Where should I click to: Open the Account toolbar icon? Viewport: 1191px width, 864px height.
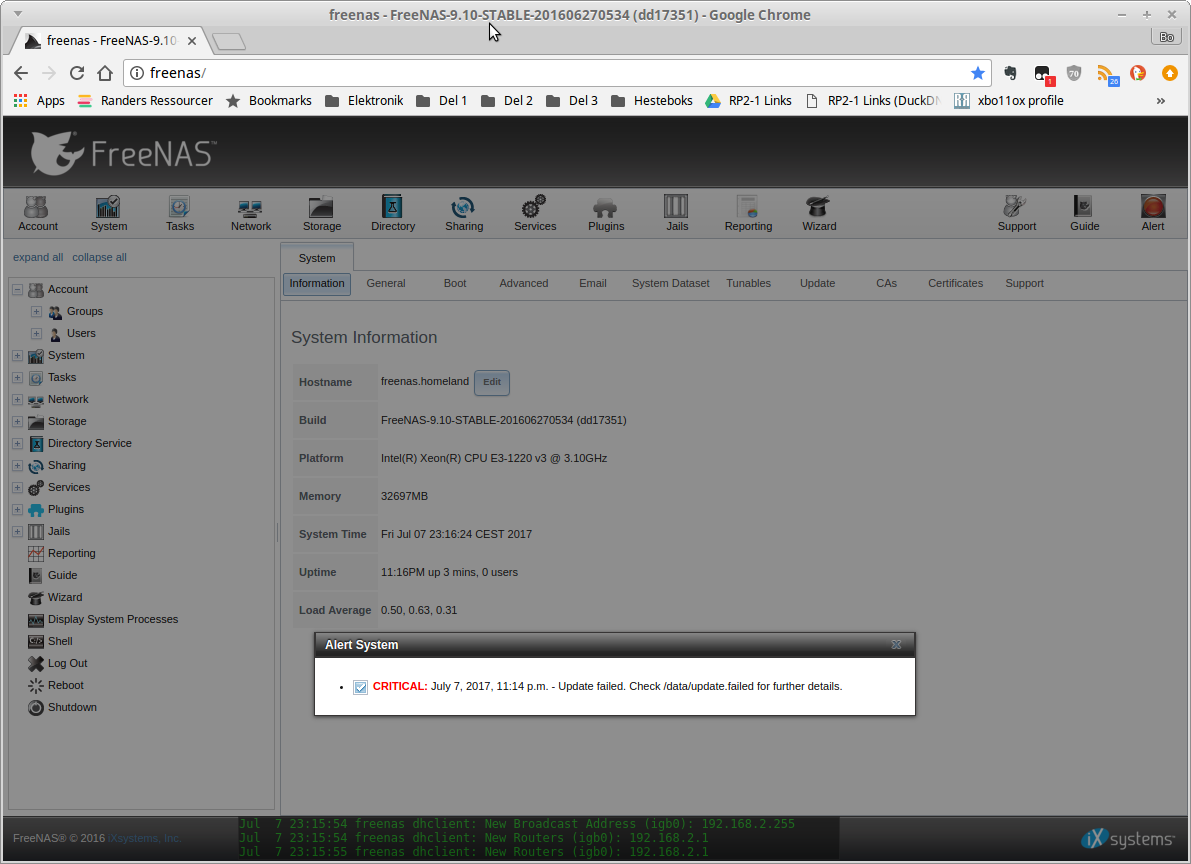[x=38, y=214]
